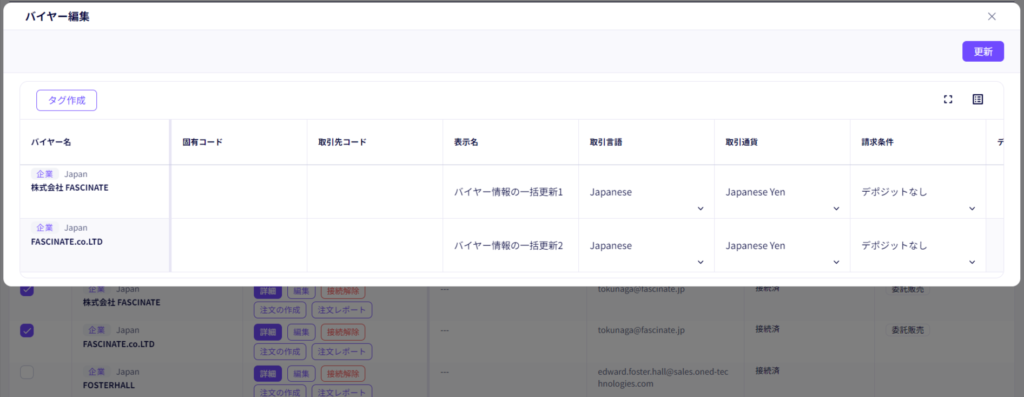Click 詳細 button in FOSTERHALL row
The height and width of the screenshot is (397, 1024).
point(268,373)
